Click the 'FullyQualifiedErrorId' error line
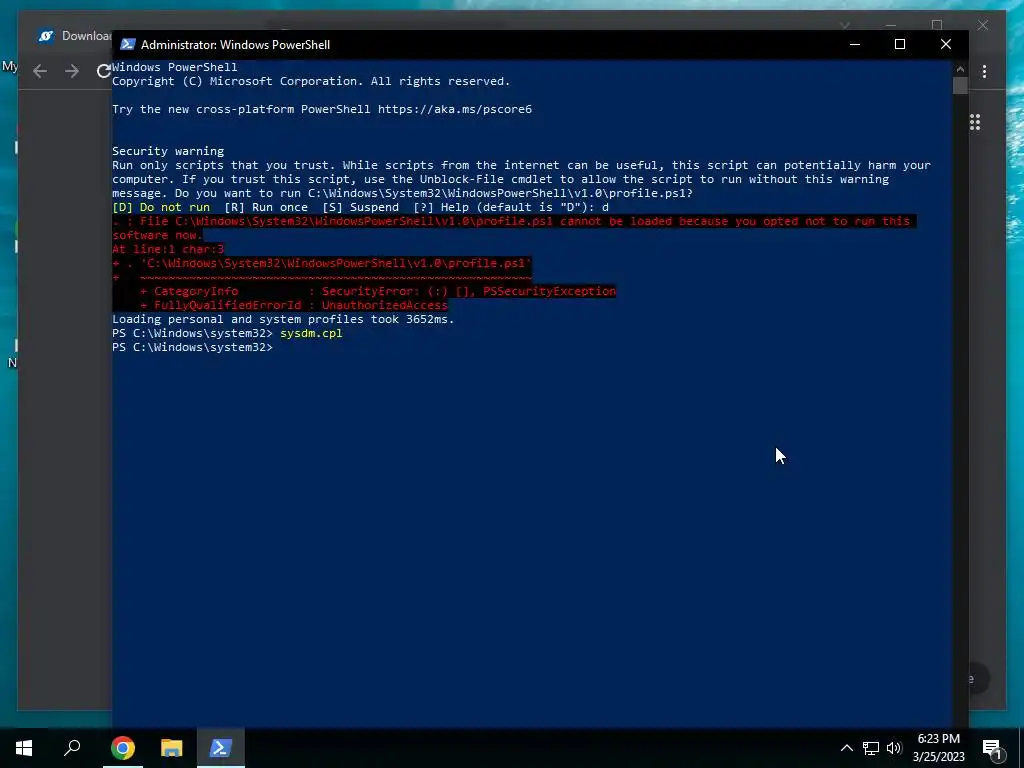 (294, 305)
